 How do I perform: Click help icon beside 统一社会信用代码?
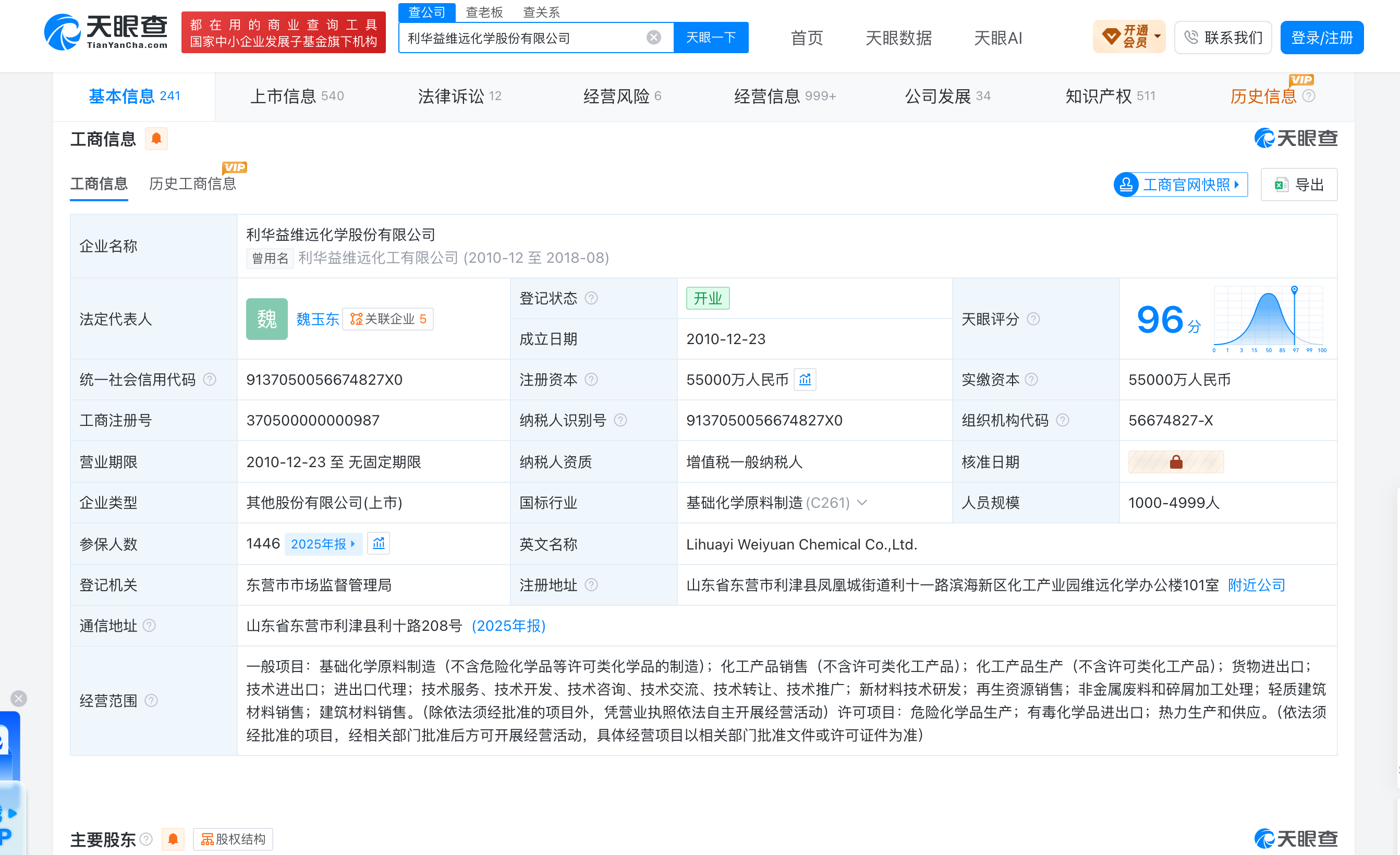210,380
